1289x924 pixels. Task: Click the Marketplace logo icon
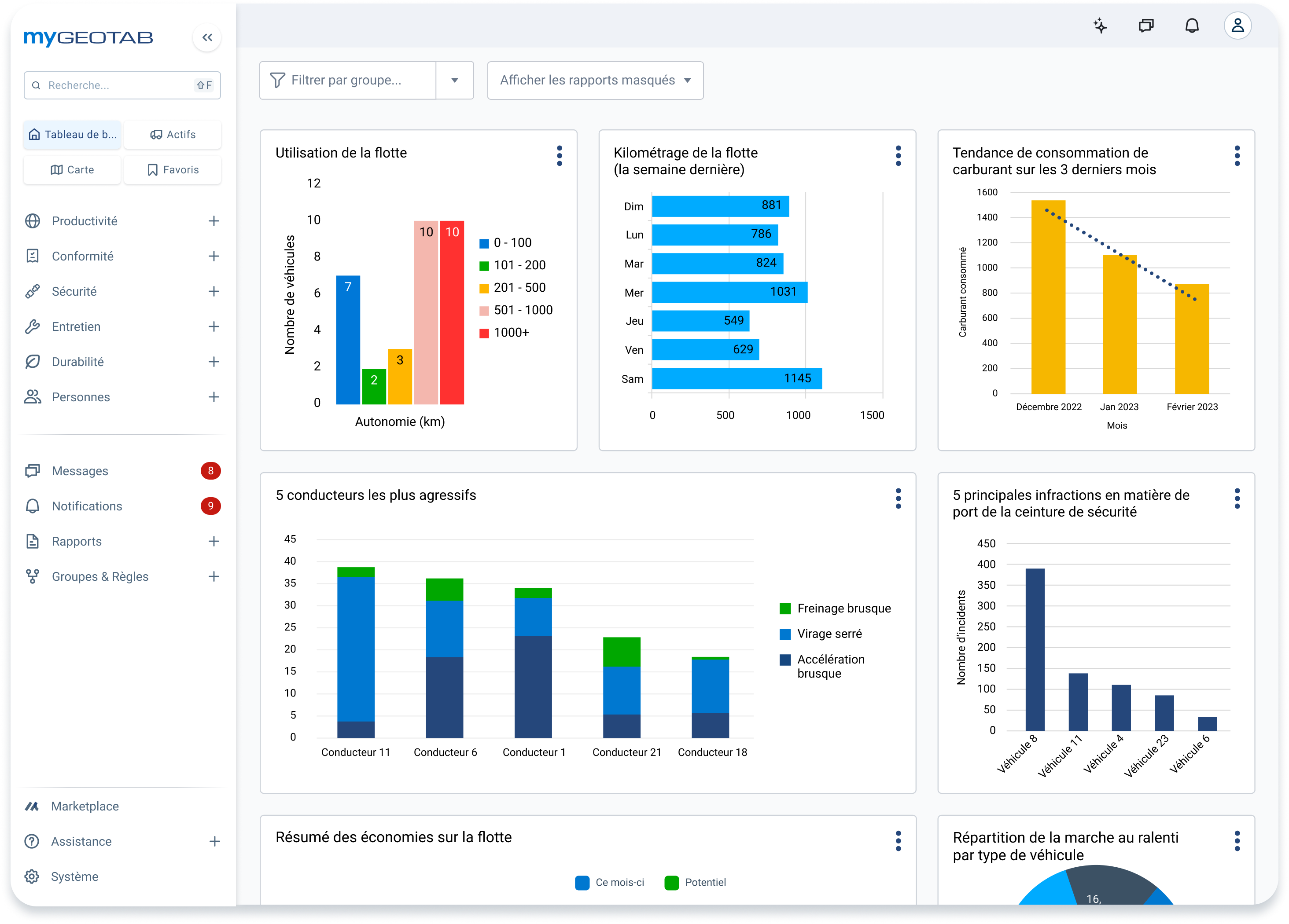[x=32, y=807]
